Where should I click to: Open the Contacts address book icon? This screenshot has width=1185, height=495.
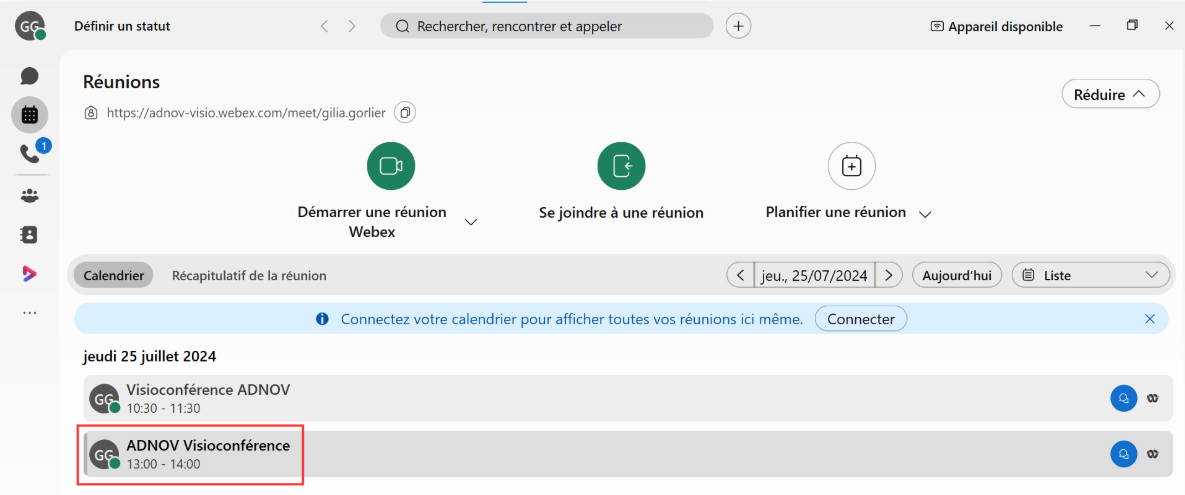tap(29, 234)
